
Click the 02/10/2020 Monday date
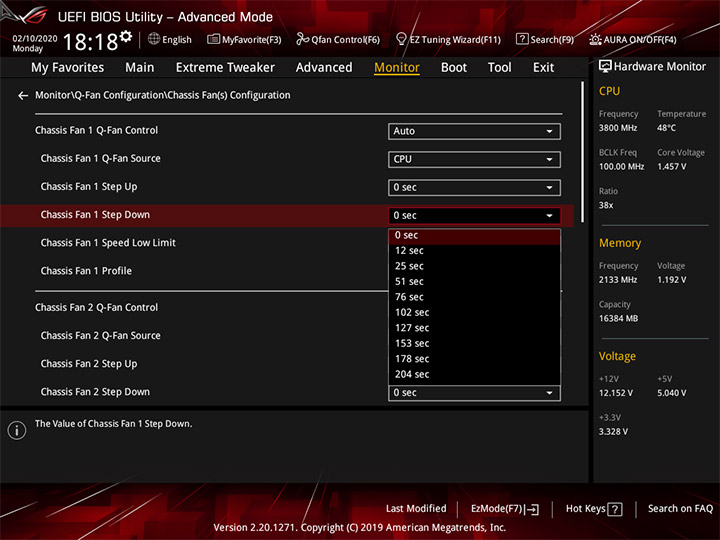tap(35, 43)
